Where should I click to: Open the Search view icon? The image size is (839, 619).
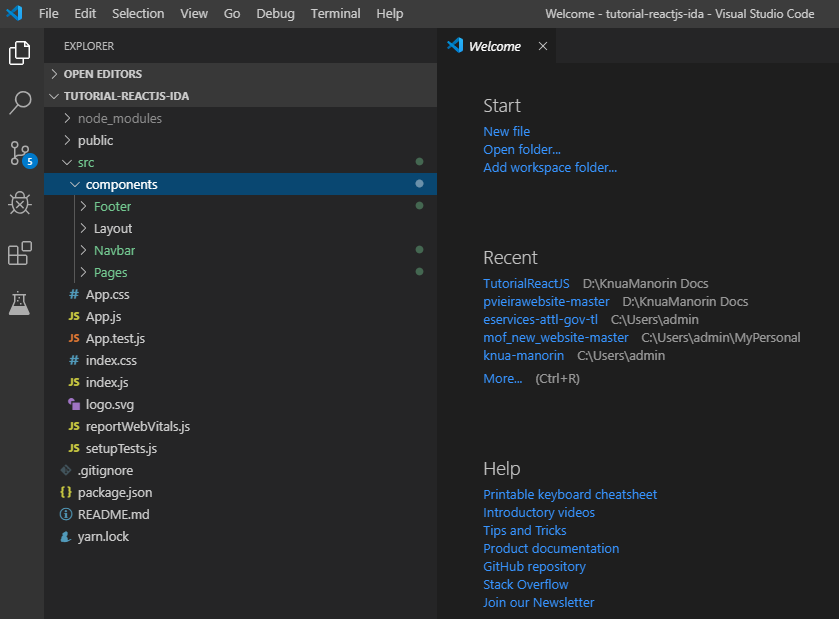click(x=20, y=103)
